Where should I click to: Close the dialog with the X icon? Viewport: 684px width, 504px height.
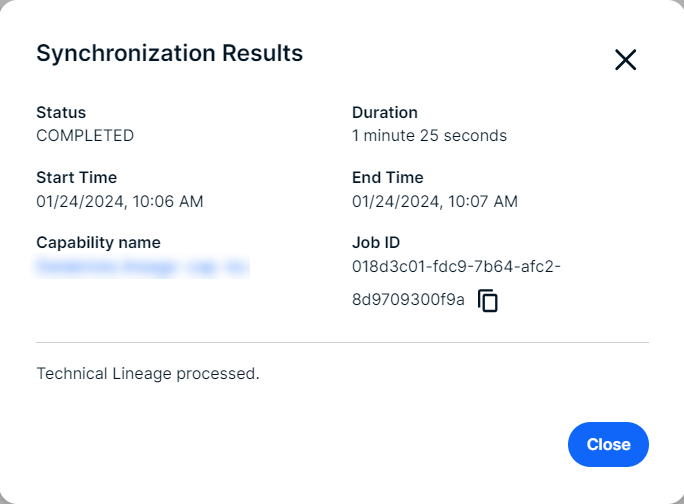coord(625,60)
